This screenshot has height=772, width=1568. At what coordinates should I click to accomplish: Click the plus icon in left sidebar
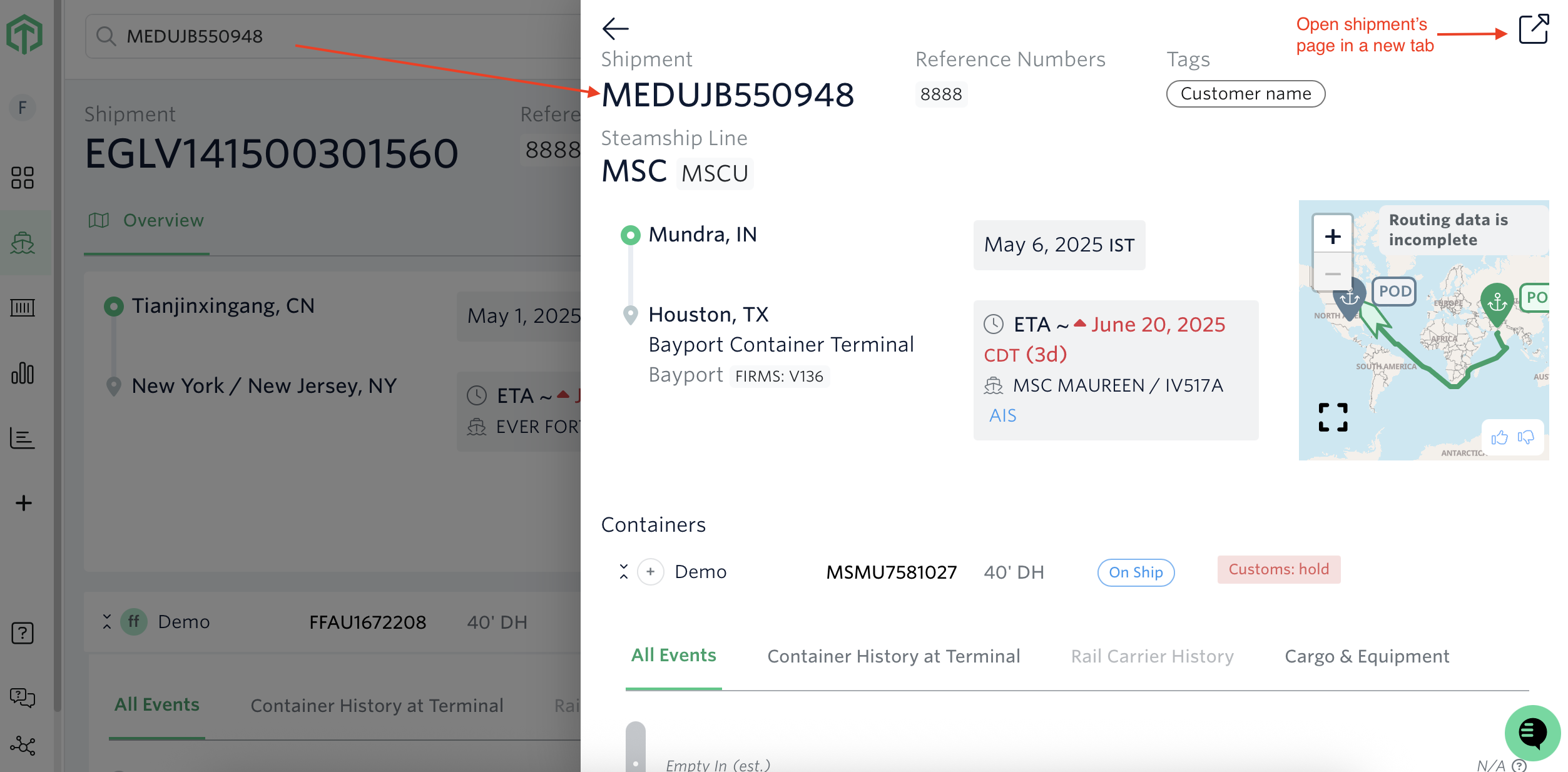(24, 503)
